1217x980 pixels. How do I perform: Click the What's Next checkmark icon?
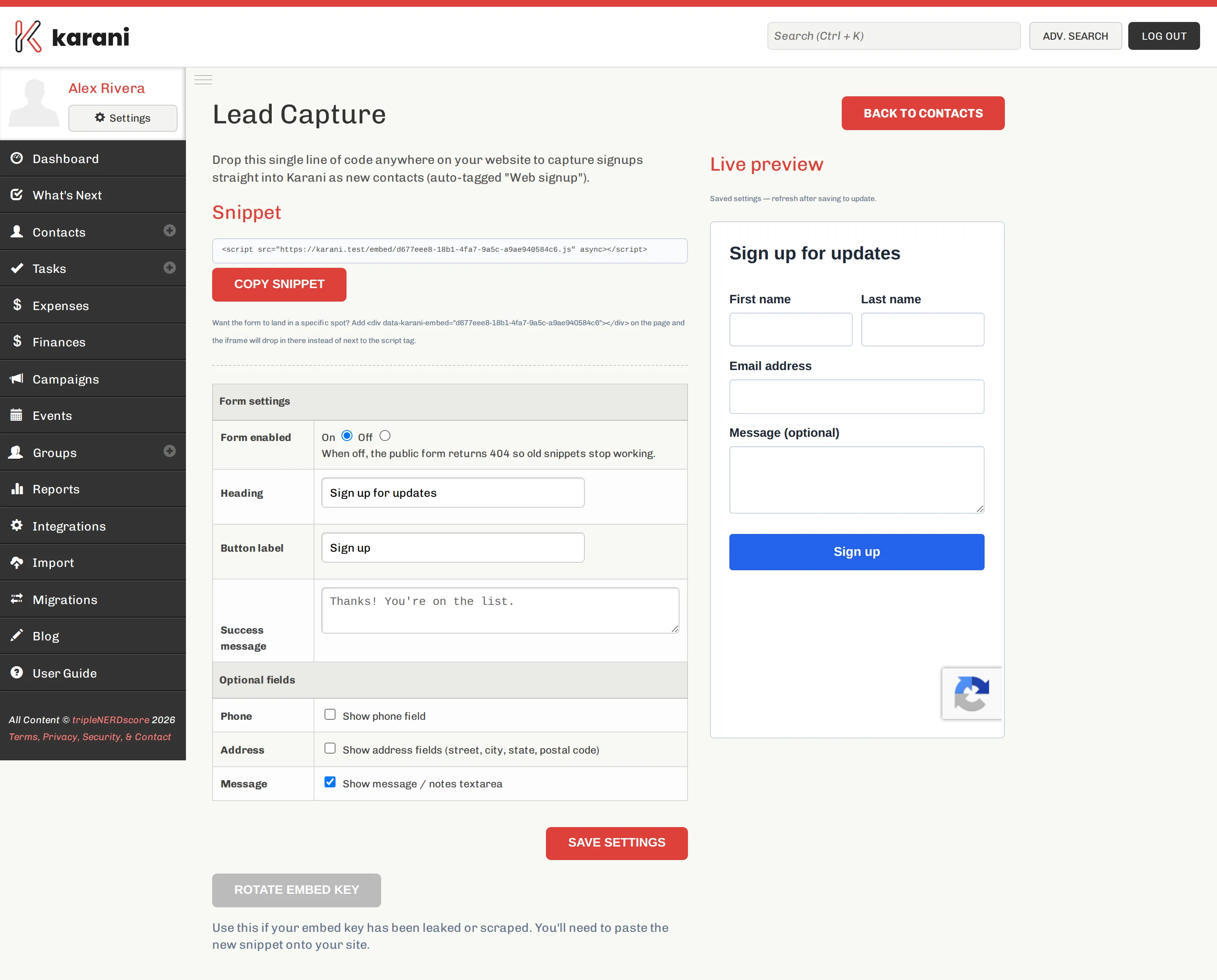[x=17, y=195]
